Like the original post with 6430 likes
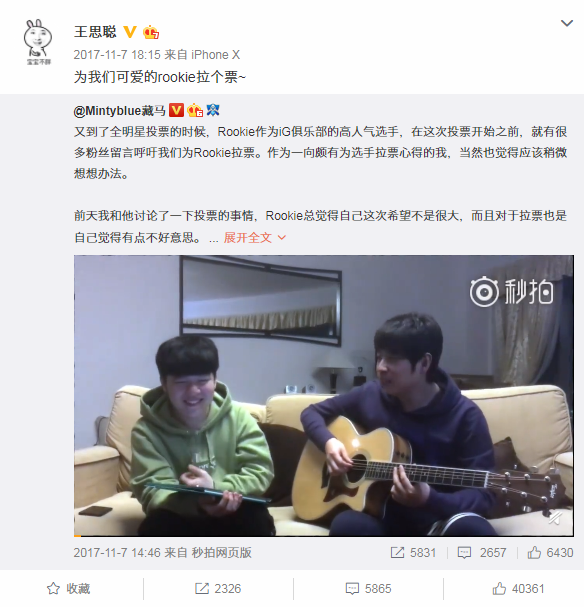584x607 pixels. point(550,552)
